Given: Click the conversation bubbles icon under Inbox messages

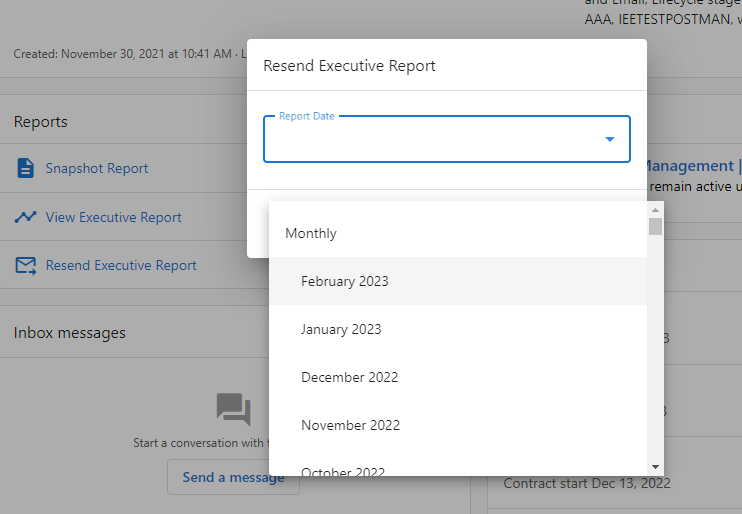Looking at the screenshot, I should coord(233,409).
